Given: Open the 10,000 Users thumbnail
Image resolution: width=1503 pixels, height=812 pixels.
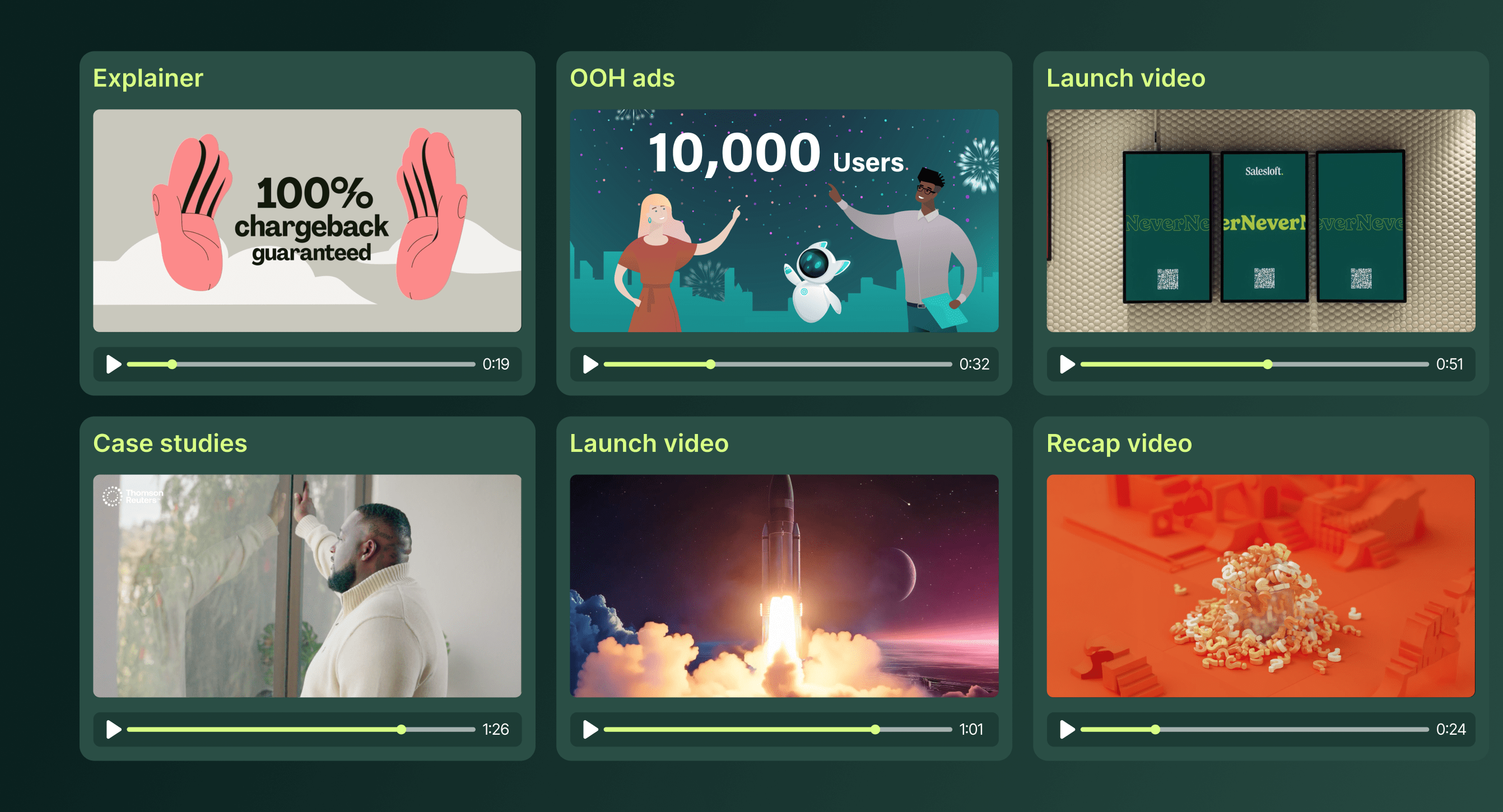Looking at the screenshot, I should 784,221.
